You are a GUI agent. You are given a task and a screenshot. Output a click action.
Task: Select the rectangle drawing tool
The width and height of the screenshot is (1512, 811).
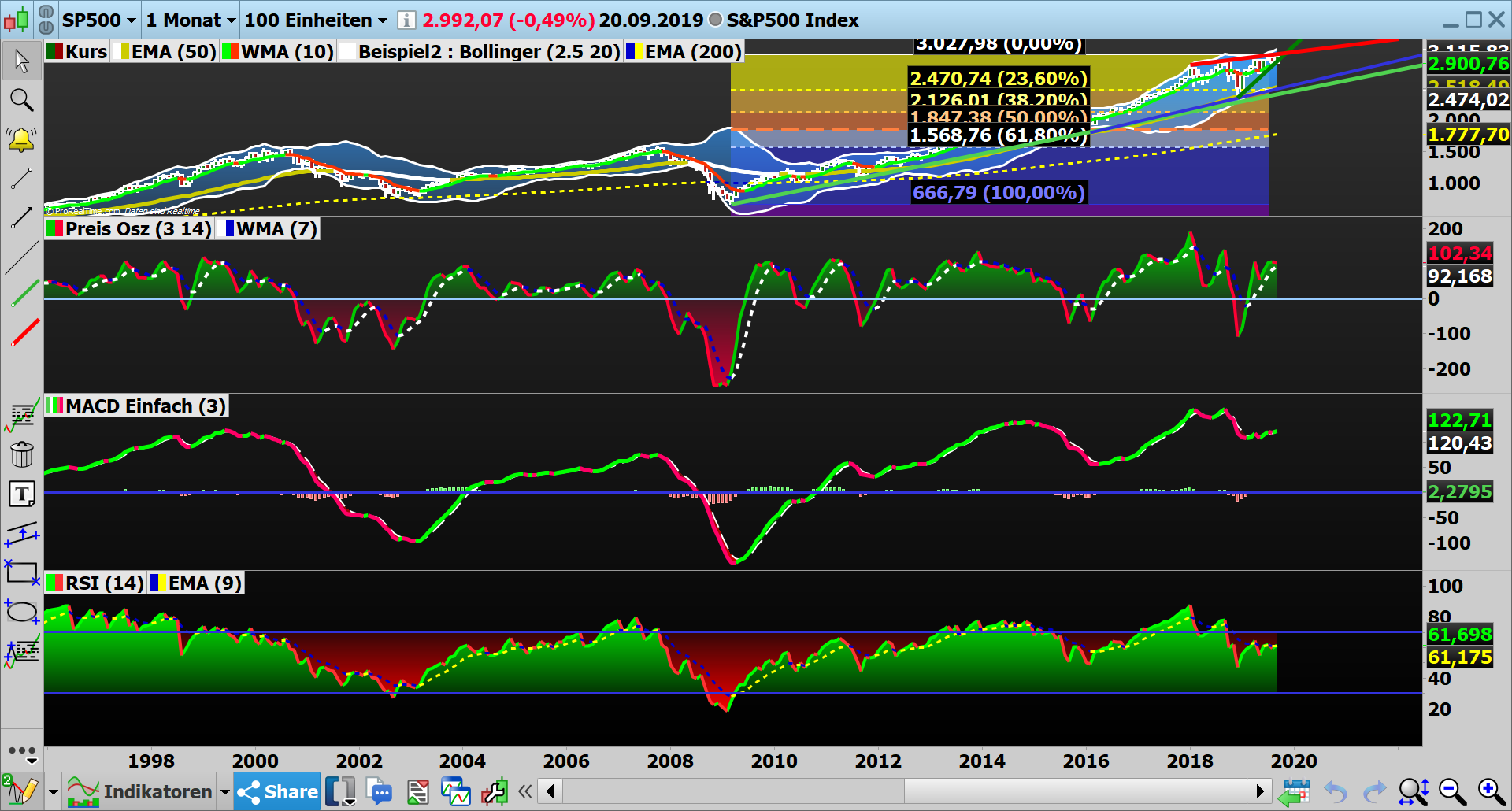22,572
